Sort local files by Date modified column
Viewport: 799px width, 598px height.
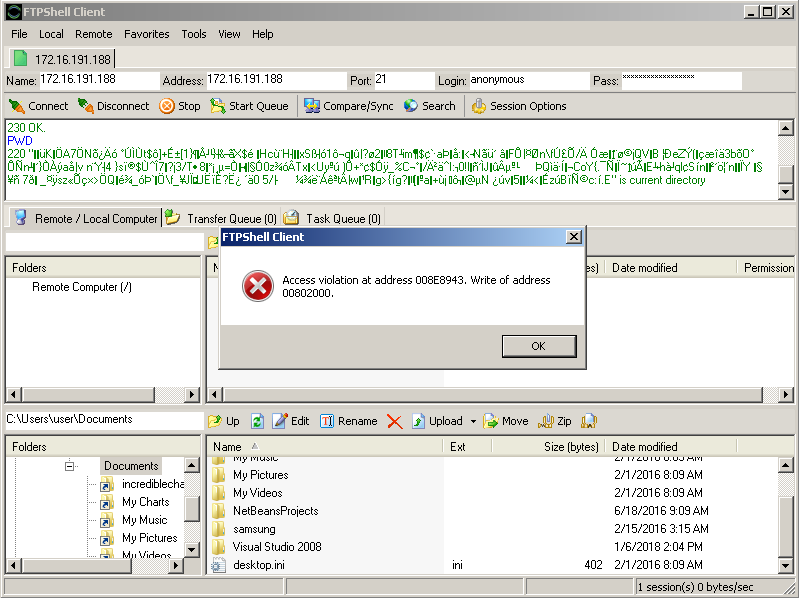click(671, 447)
